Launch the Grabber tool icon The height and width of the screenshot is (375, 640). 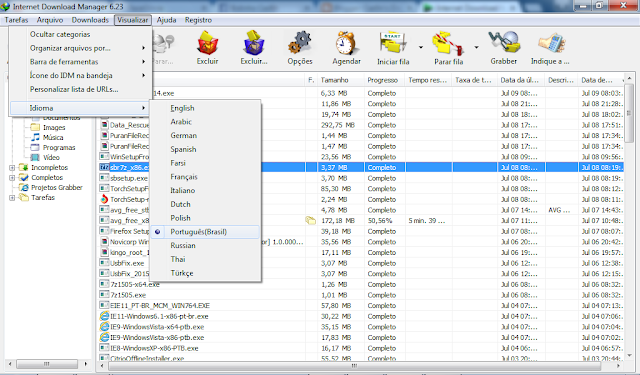[504, 42]
